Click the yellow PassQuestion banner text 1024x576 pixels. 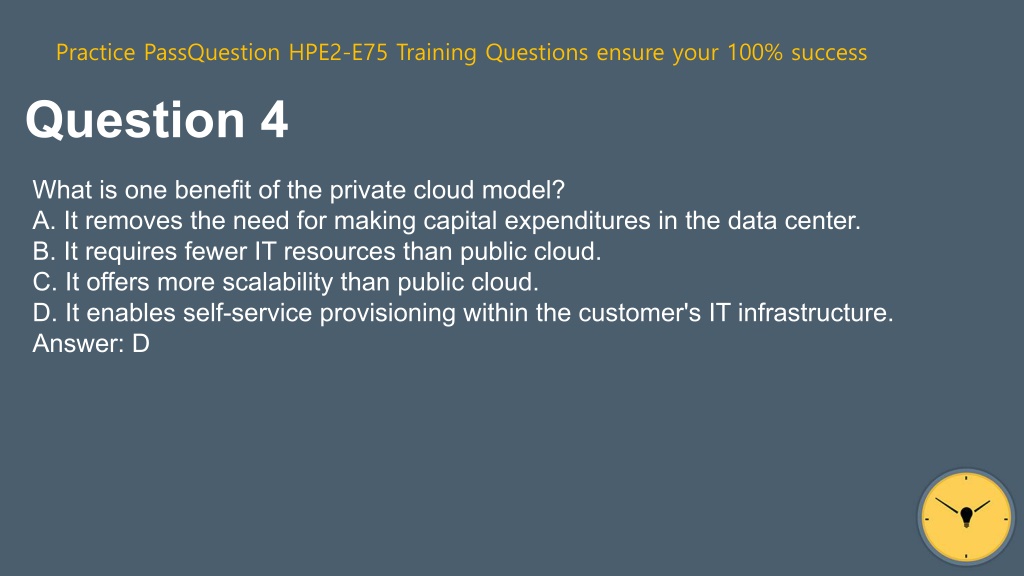461,52
